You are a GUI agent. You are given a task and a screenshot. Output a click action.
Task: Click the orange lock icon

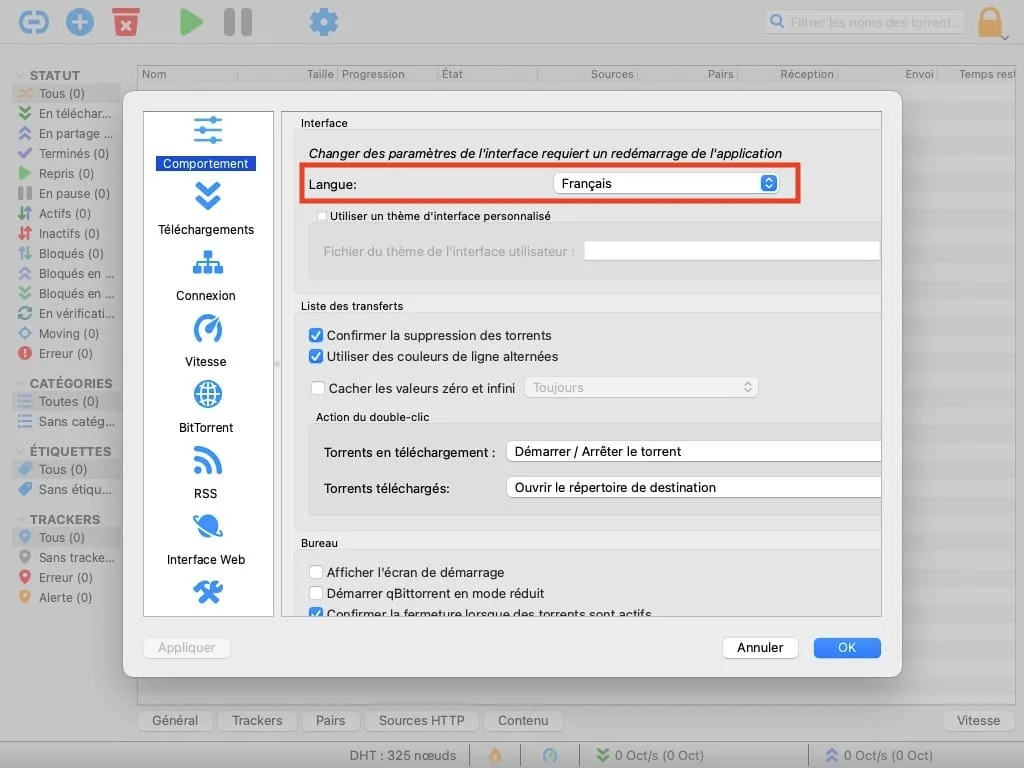pyautogui.click(x=990, y=22)
